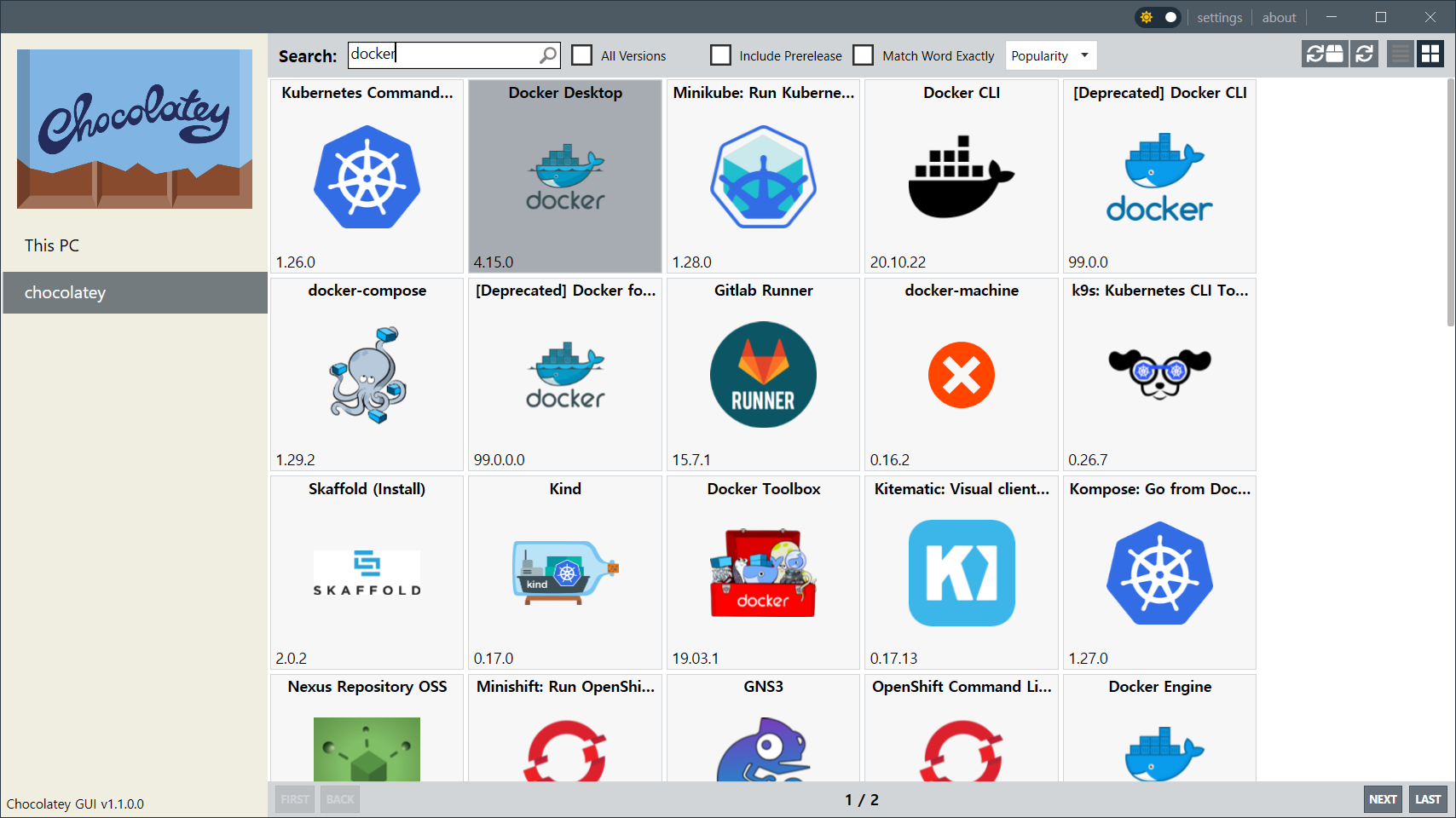Go to the NEXT results page
Image resolution: width=1456 pixels, height=818 pixels.
point(1383,799)
